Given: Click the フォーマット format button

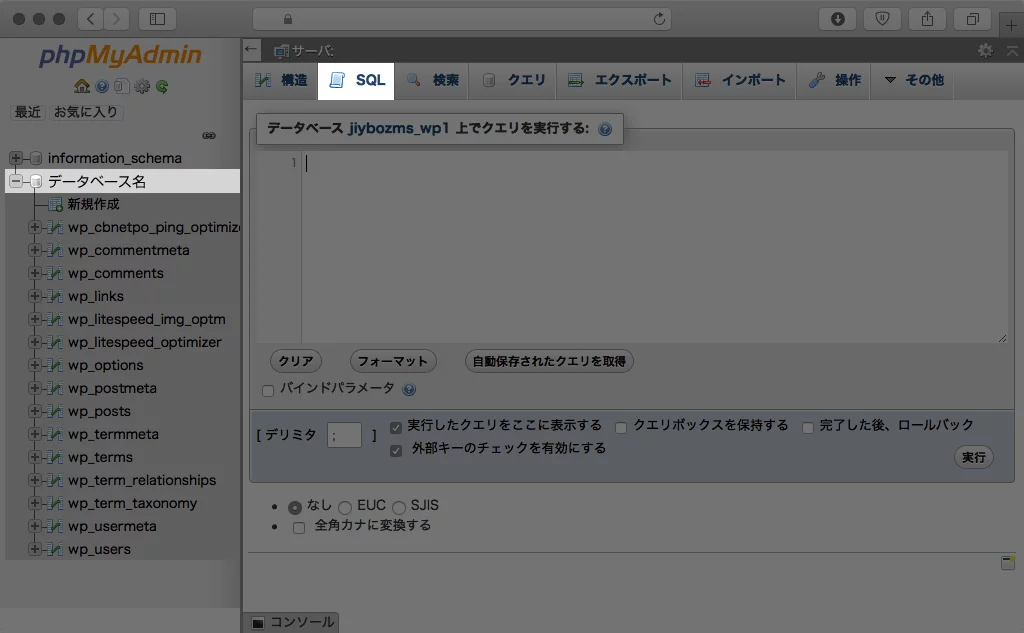Looking at the screenshot, I should click(x=392, y=361).
